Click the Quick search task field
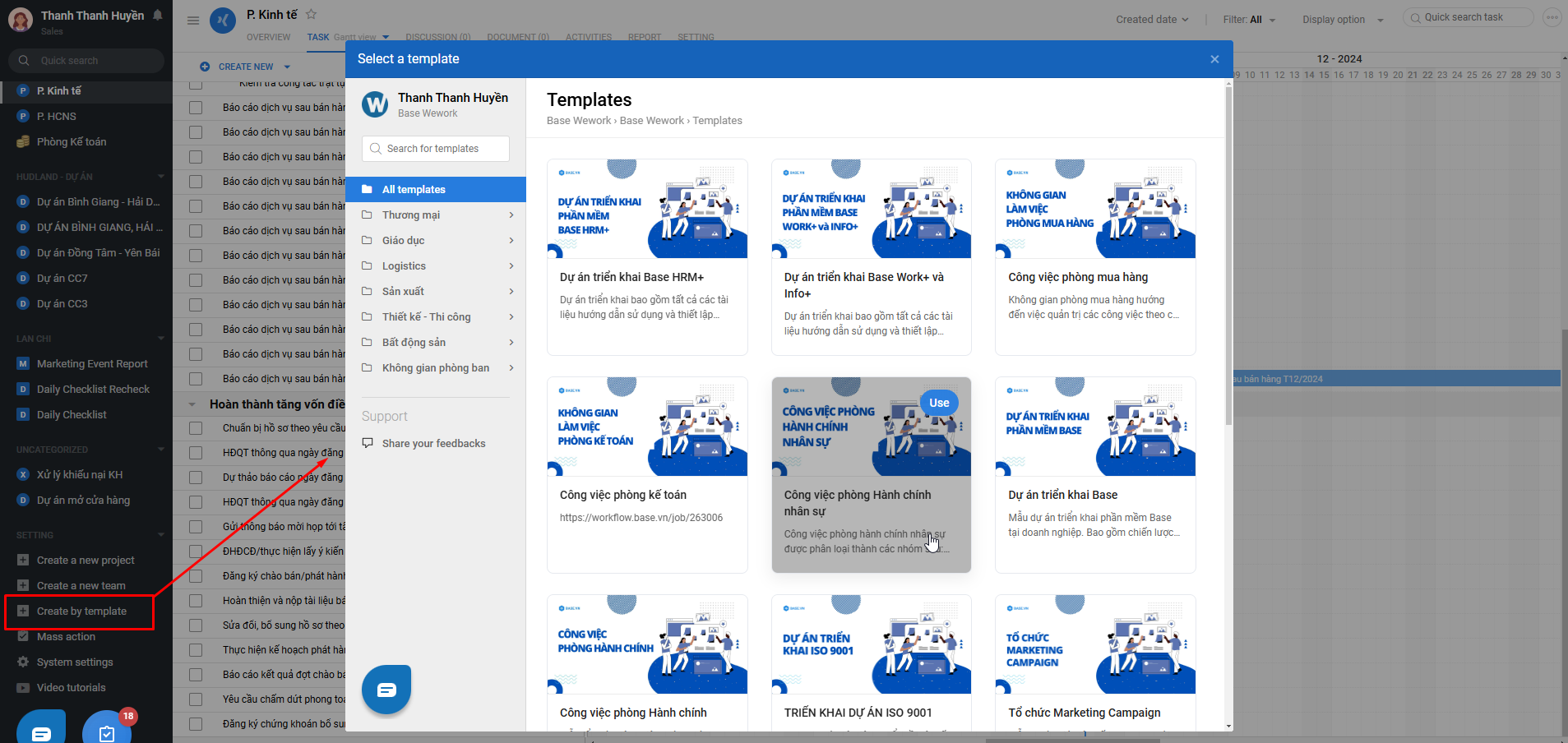The image size is (1568, 743). pos(1469,17)
